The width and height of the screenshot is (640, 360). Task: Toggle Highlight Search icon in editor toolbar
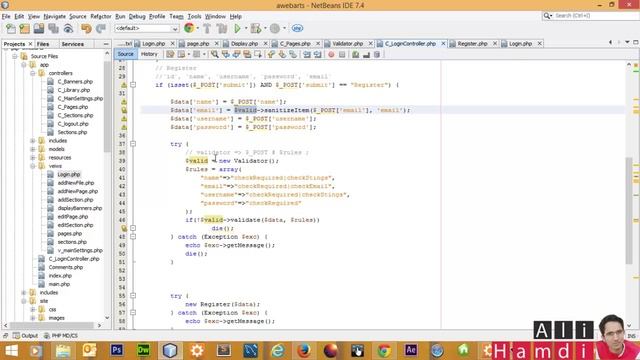click(247, 54)
